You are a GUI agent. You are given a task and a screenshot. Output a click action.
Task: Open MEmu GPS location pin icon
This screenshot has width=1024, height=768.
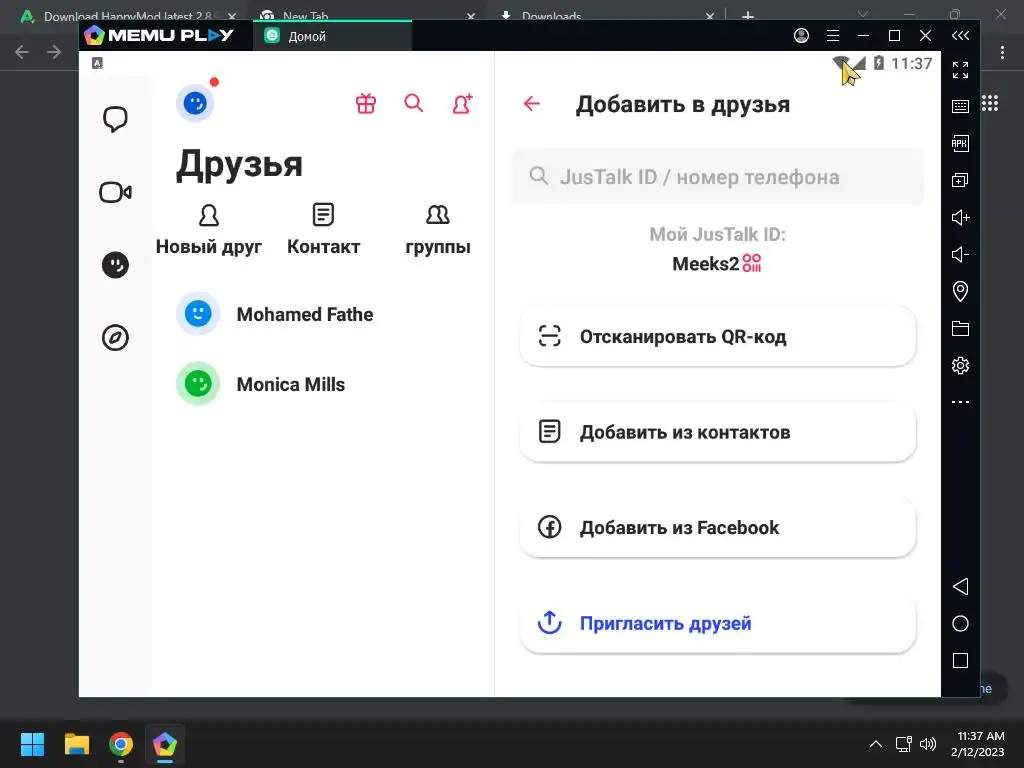[x=960, y=291]
